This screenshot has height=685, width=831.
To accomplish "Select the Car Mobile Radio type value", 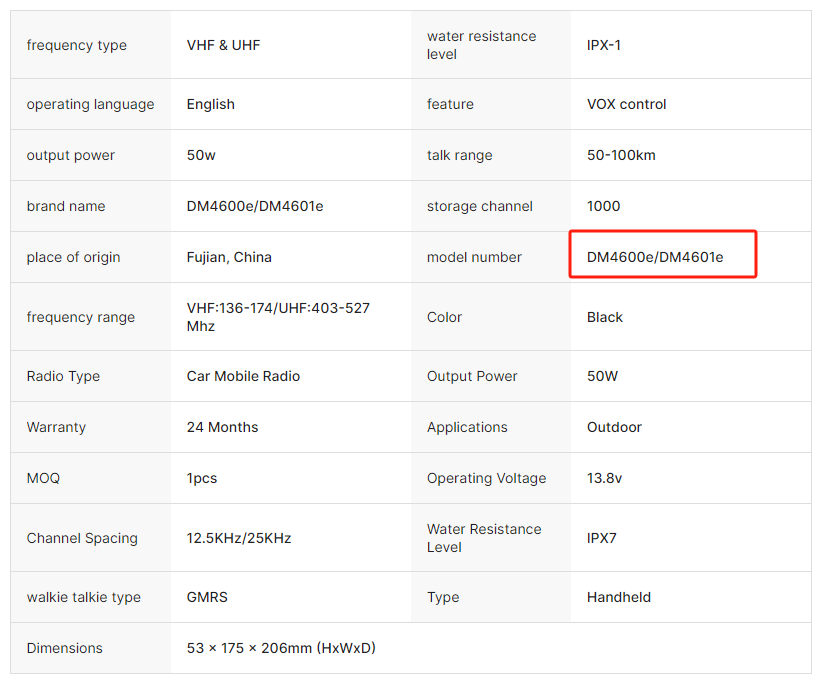I will (243, 376).
